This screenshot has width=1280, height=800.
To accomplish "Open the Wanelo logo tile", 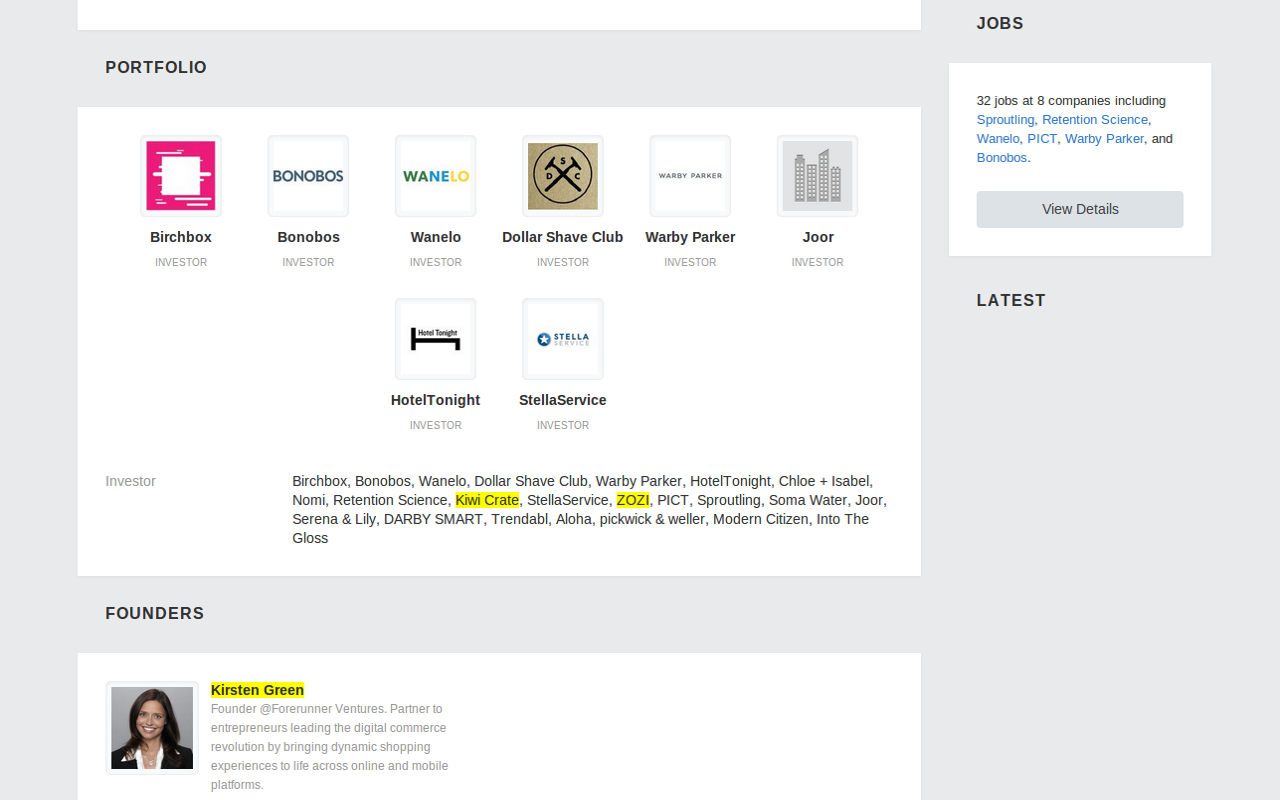I will click(x=435, y=176).
